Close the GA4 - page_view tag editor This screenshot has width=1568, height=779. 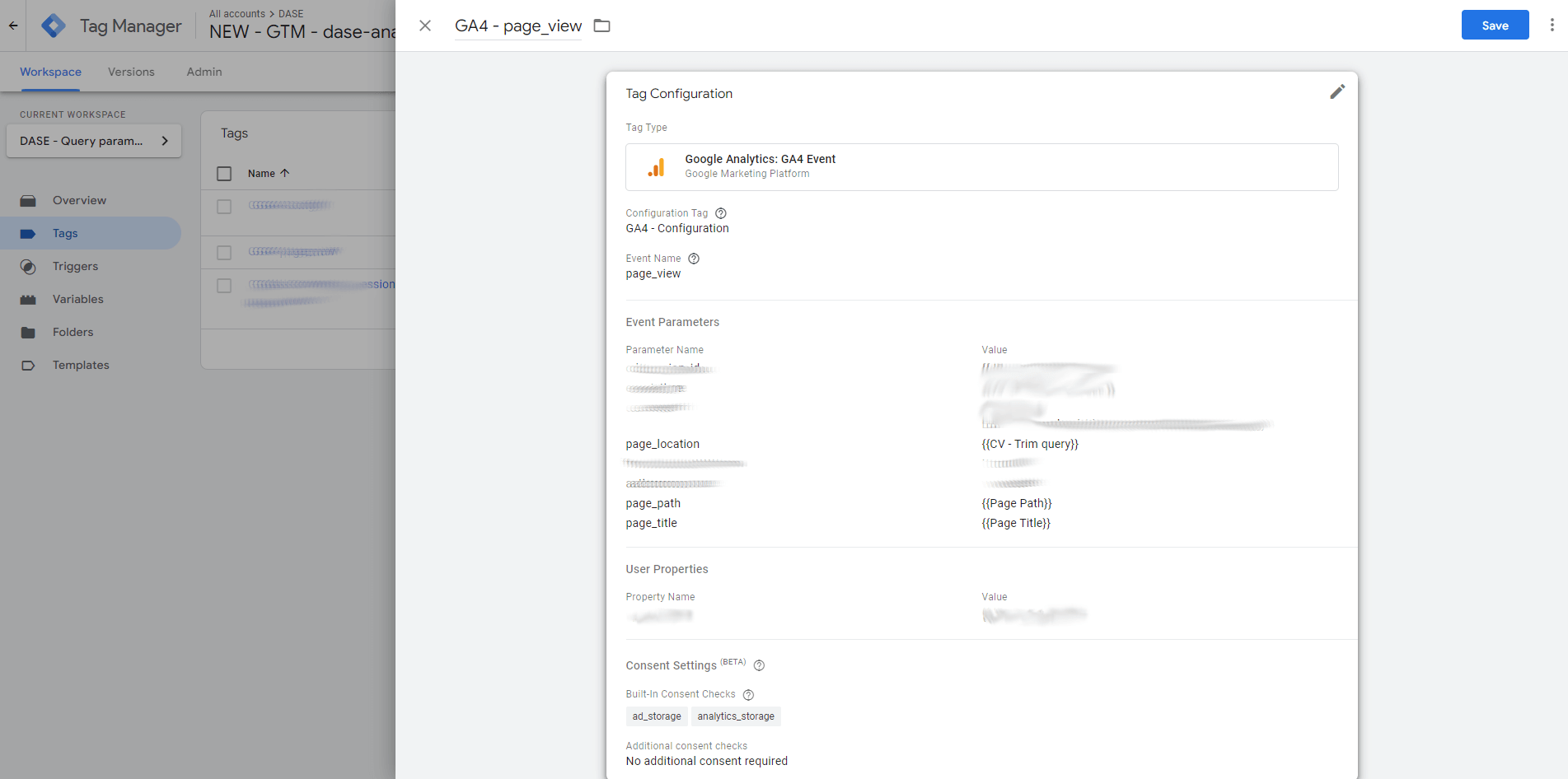[x=425, y=26]
